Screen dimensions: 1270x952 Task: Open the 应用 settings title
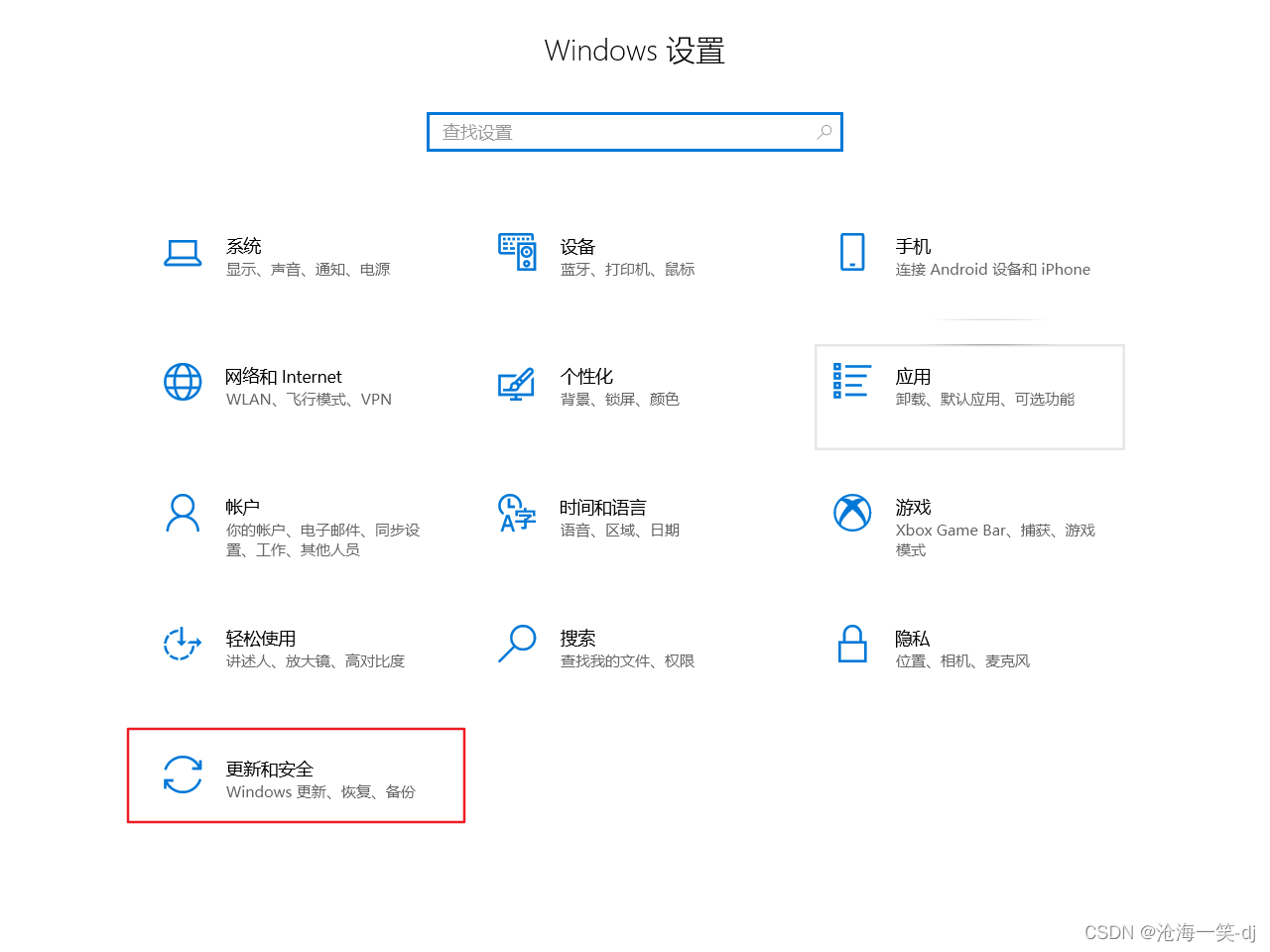point(913,377)
